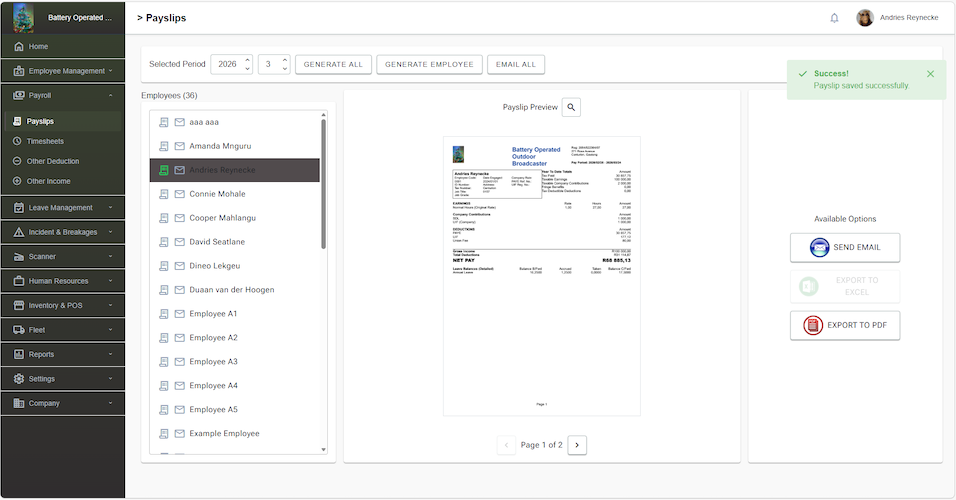
Task: Click the SEND EMAIL option button
Action: click(x=845, y=248)
